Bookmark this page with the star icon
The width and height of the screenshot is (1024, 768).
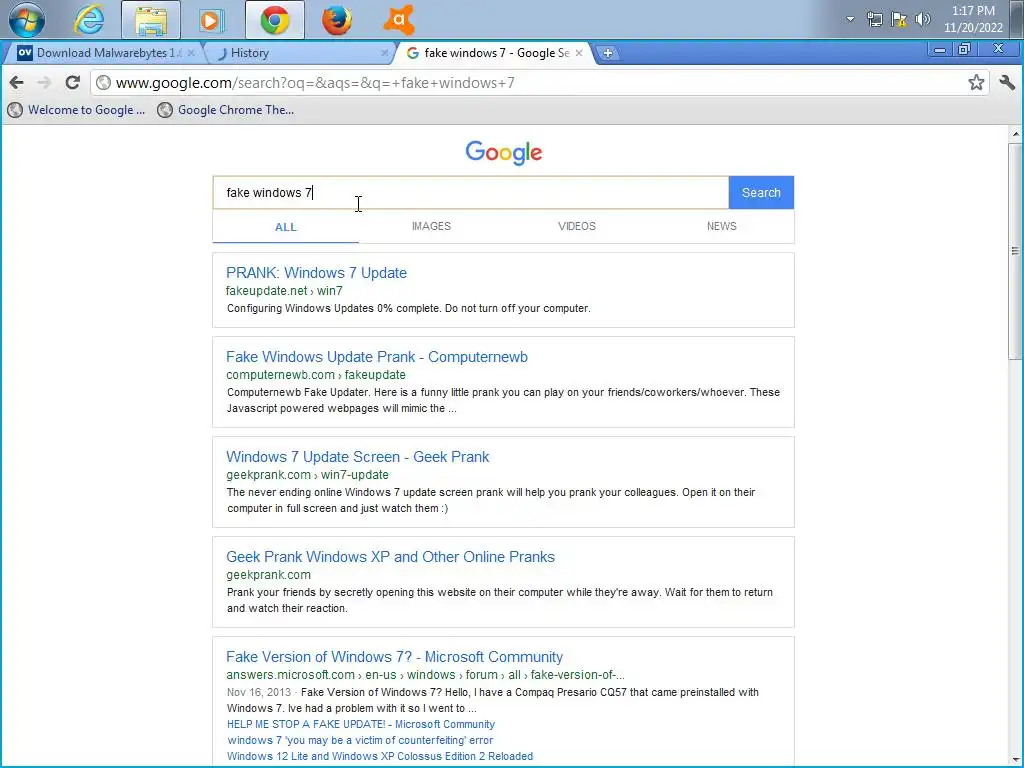click(x=976, y=82)
